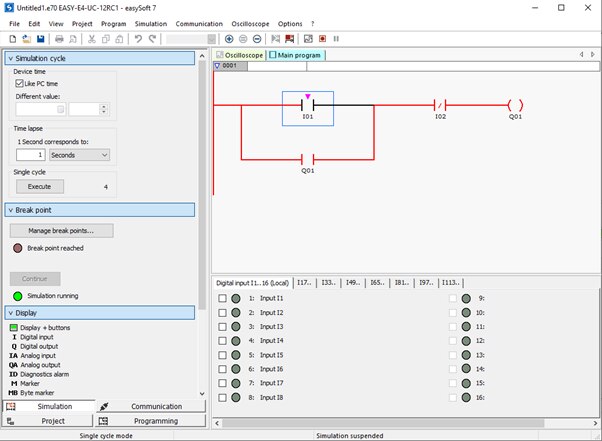Toggle the Input I1 checkbox
This screenshot has height=441, width=602.
pyautogui.click(x=222, y=299)
